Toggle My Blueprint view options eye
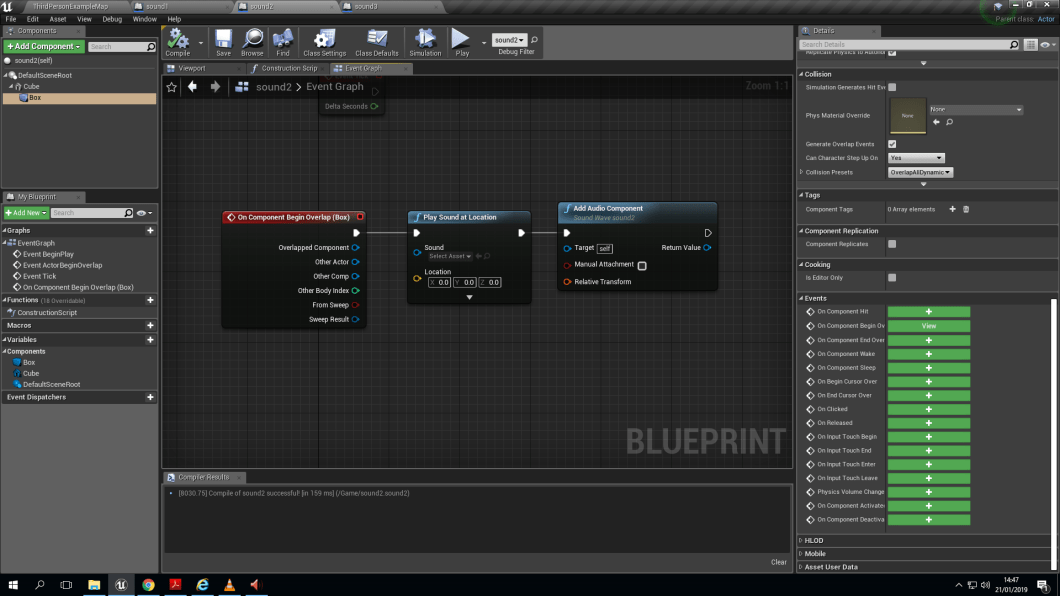 click(144, 213)
